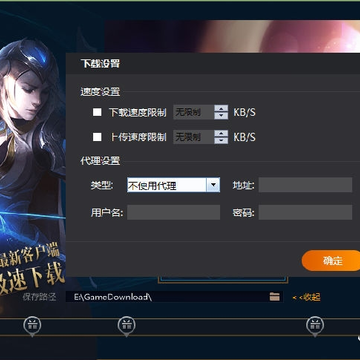The width and height of the screenshot is (360, 360).
Task: Click KB/S label next to upload limit
Action: (244, 137)
